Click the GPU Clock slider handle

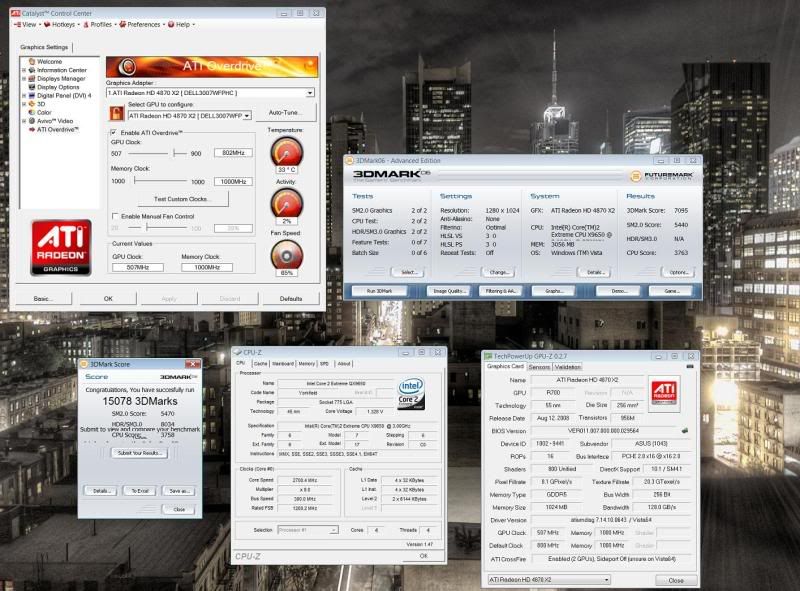coord(174,153)
